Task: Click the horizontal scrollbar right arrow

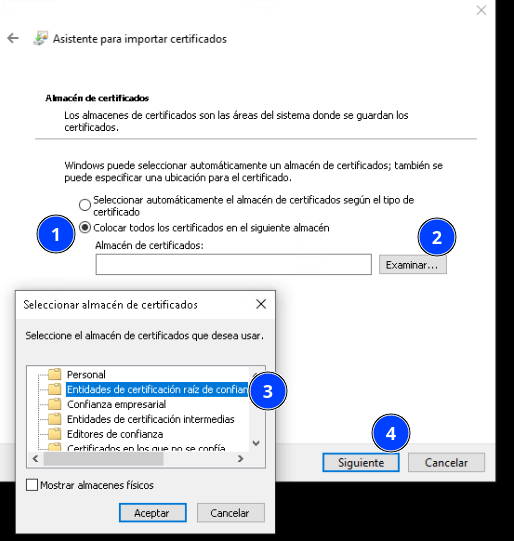Action: [240, 459]
